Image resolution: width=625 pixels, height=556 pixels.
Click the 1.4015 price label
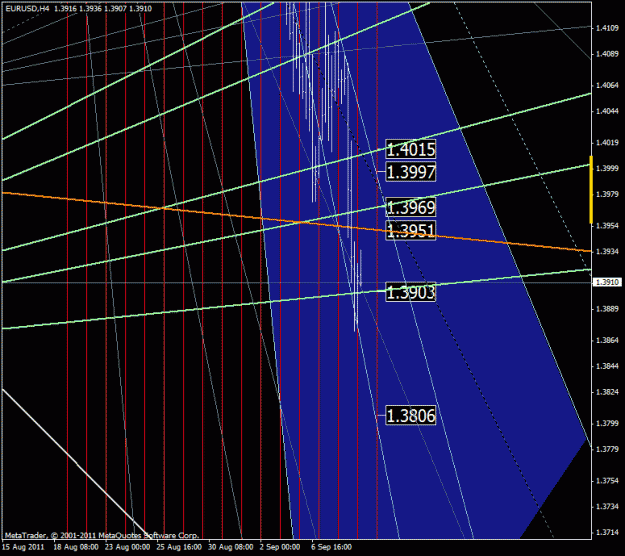pyautogui.click(x=411, y=149)
